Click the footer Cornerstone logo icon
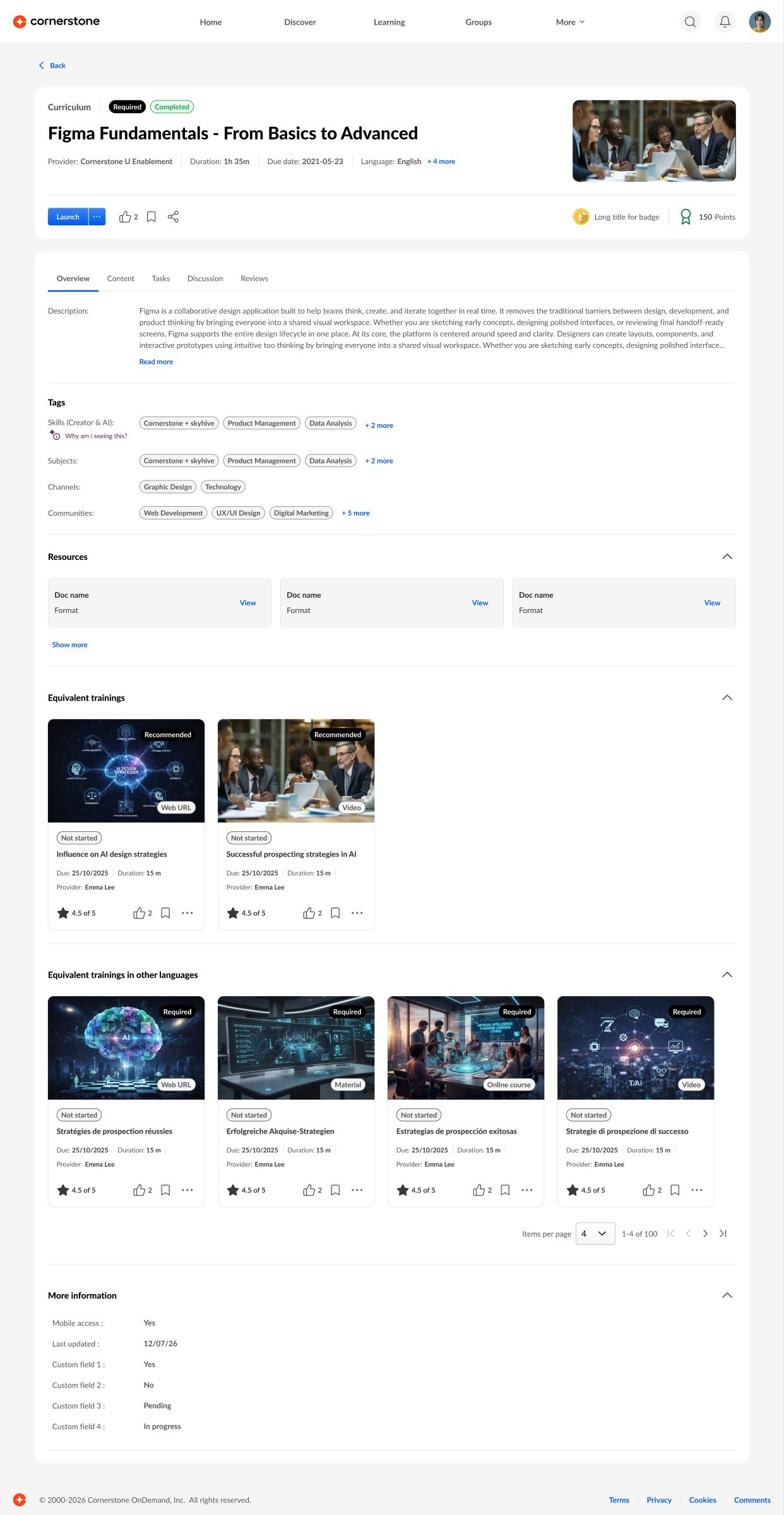Viewport: 784px width, 1515px height. point(20,1499)
